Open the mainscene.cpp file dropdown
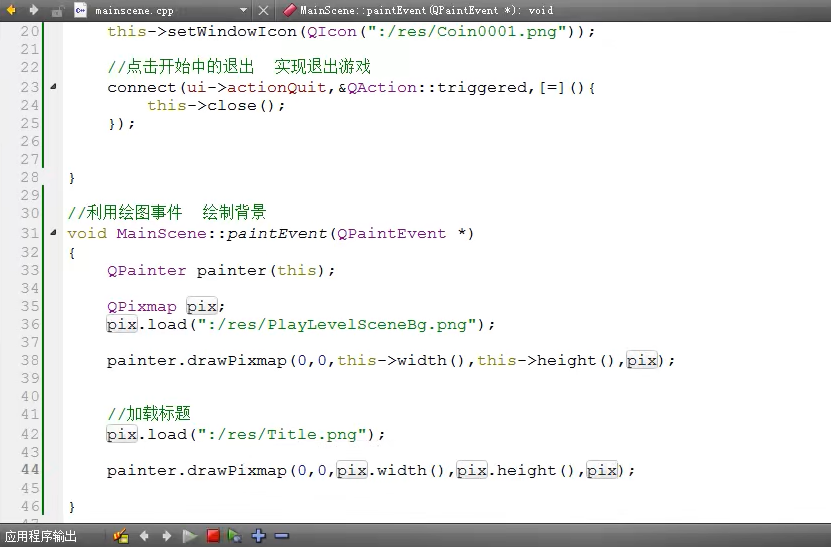The width and height of the screenshot is (831, 547). [x=243, y=10]
